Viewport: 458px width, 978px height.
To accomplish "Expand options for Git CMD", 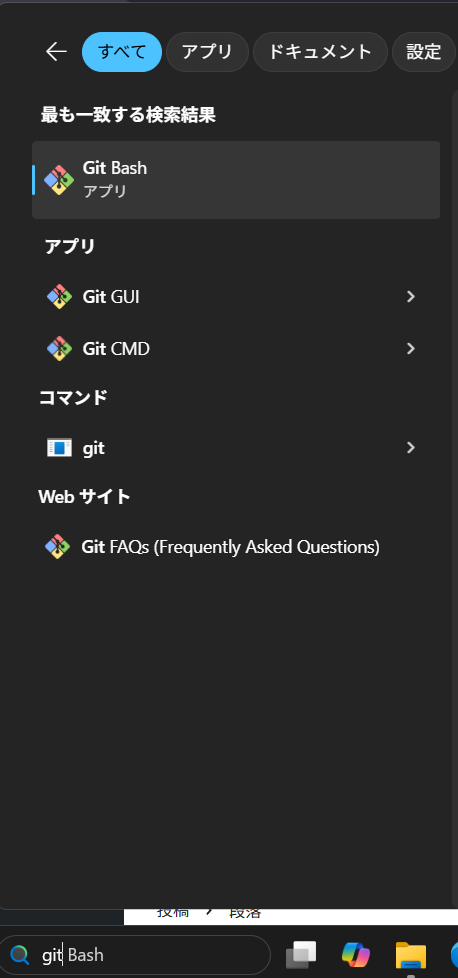I will click(411, 349).
